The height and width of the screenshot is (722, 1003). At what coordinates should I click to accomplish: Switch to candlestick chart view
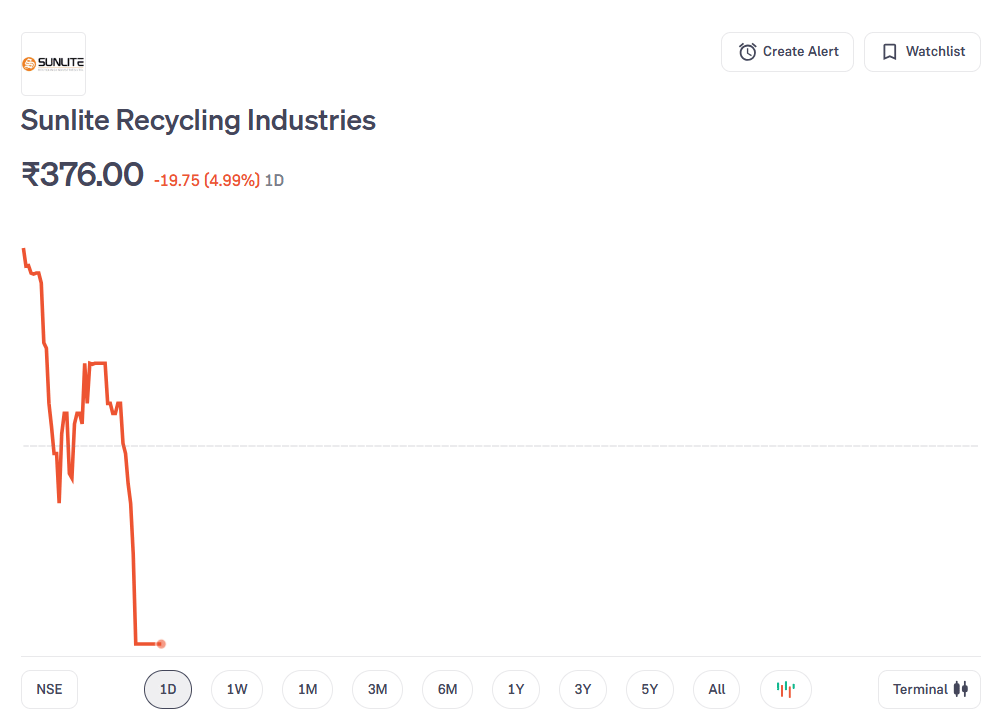[x=786, y=689]
